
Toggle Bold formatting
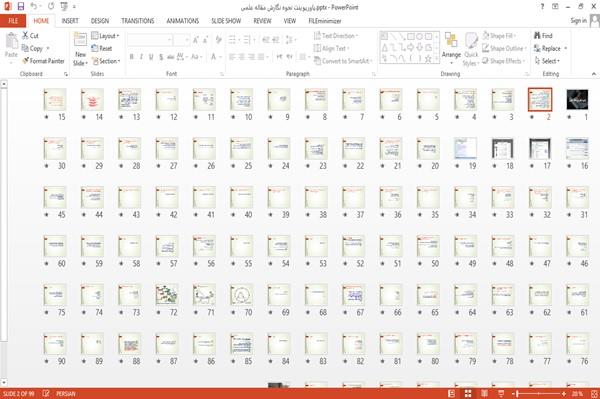[x=132, y=57]
